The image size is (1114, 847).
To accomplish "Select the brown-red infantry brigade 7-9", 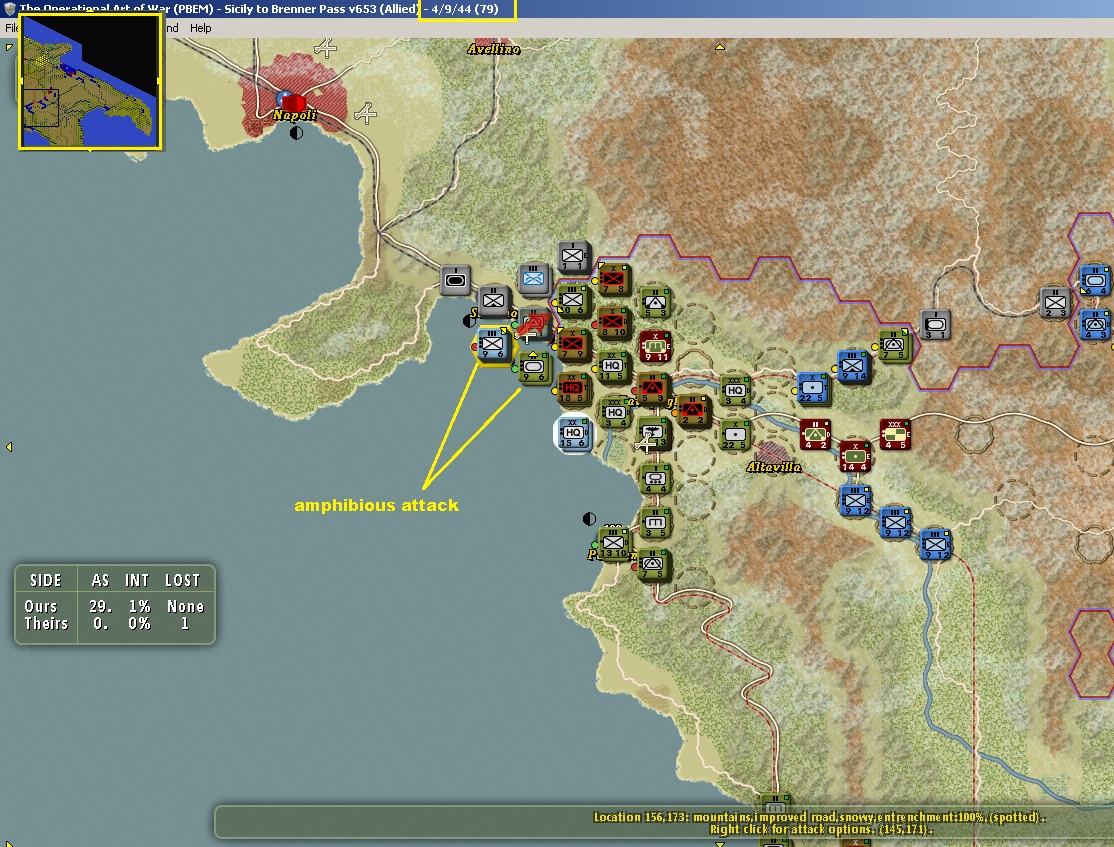I will (x=573, y=346).
